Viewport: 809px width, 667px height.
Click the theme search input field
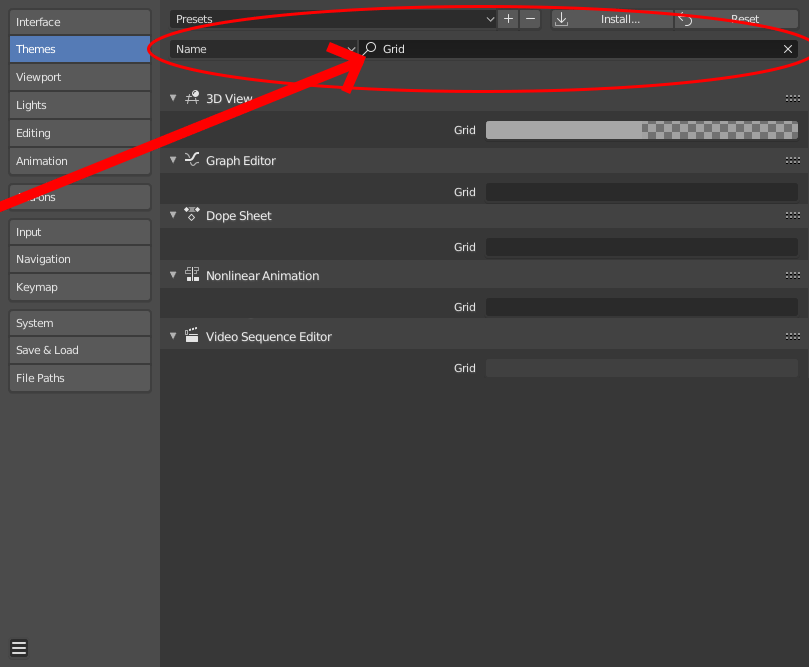[x=578, y=49]
